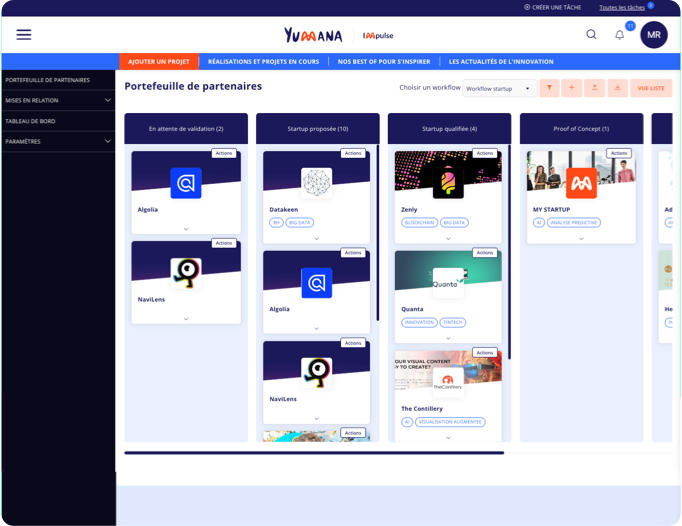Go to Nos best of pour s'inspirer

(x=384, y=62)
